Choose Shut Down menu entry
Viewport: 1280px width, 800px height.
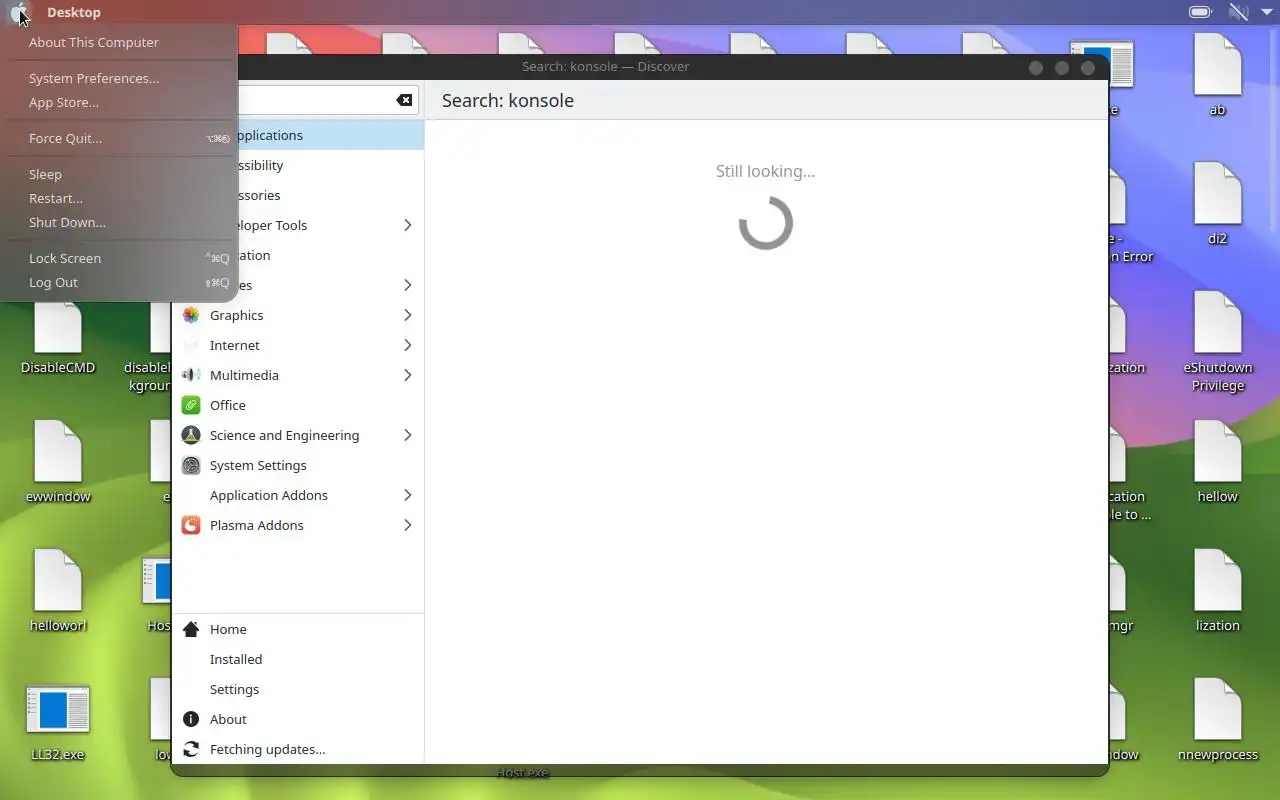coord(119,222)
